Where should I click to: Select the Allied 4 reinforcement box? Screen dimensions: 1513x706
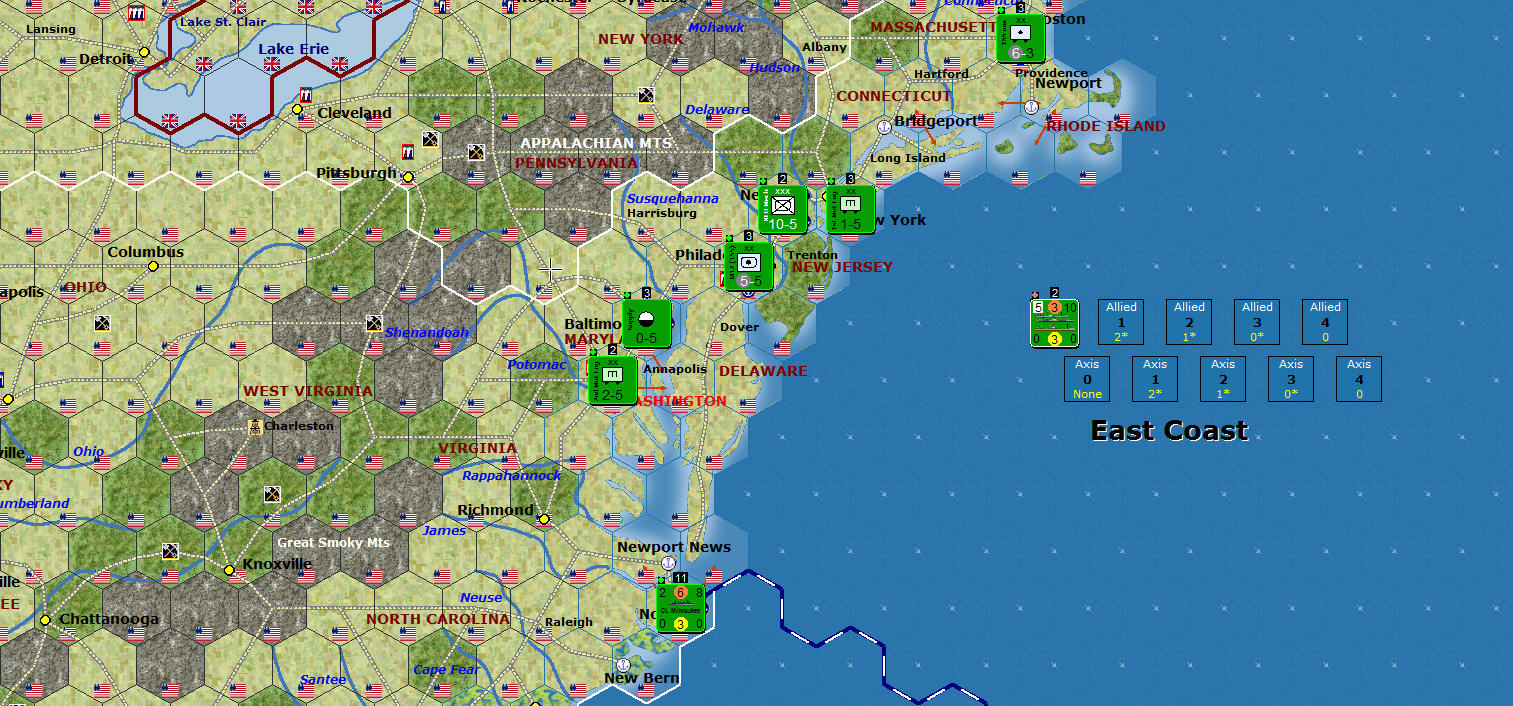tap(1324, 321)
